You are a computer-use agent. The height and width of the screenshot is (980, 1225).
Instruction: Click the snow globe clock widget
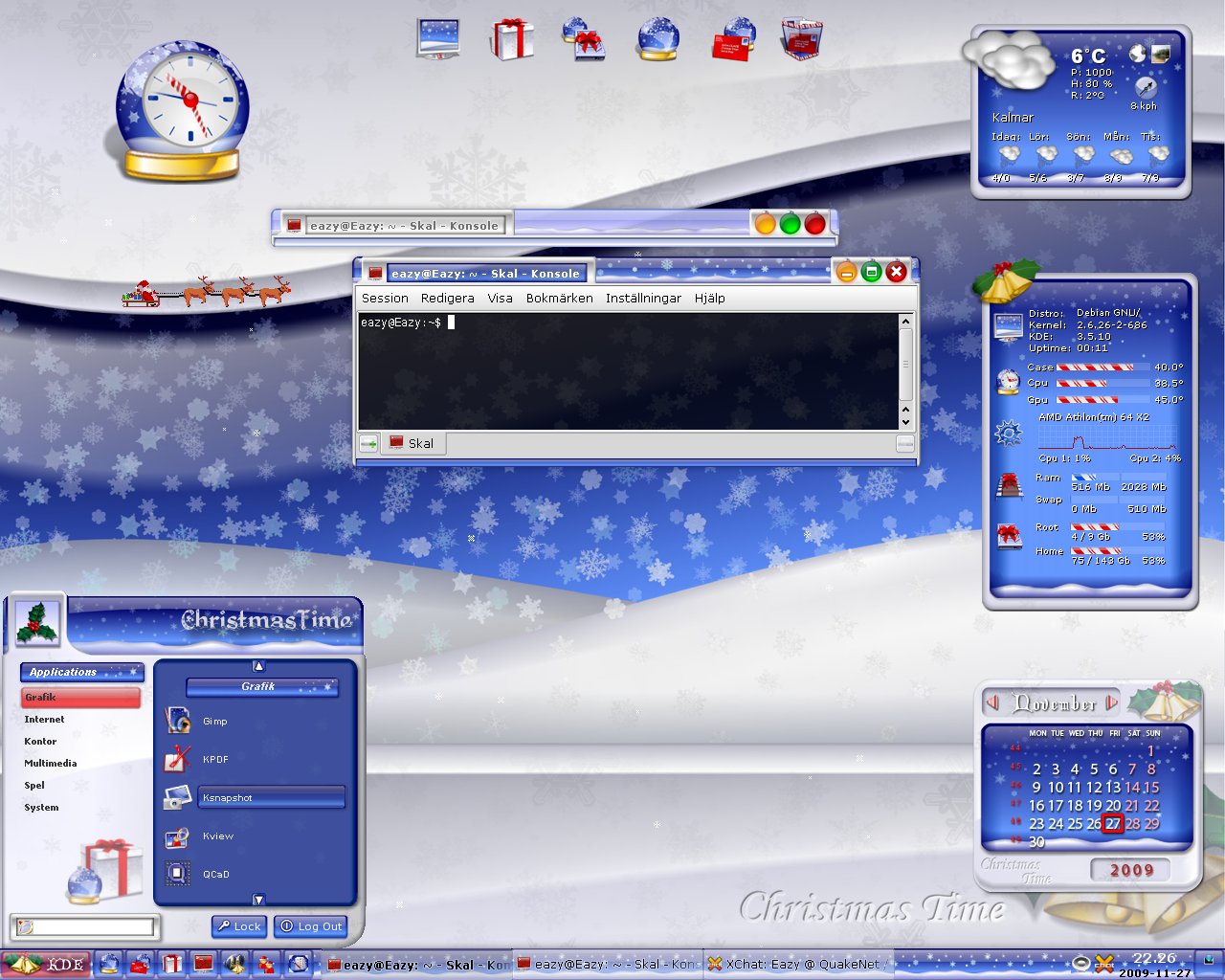181,110
